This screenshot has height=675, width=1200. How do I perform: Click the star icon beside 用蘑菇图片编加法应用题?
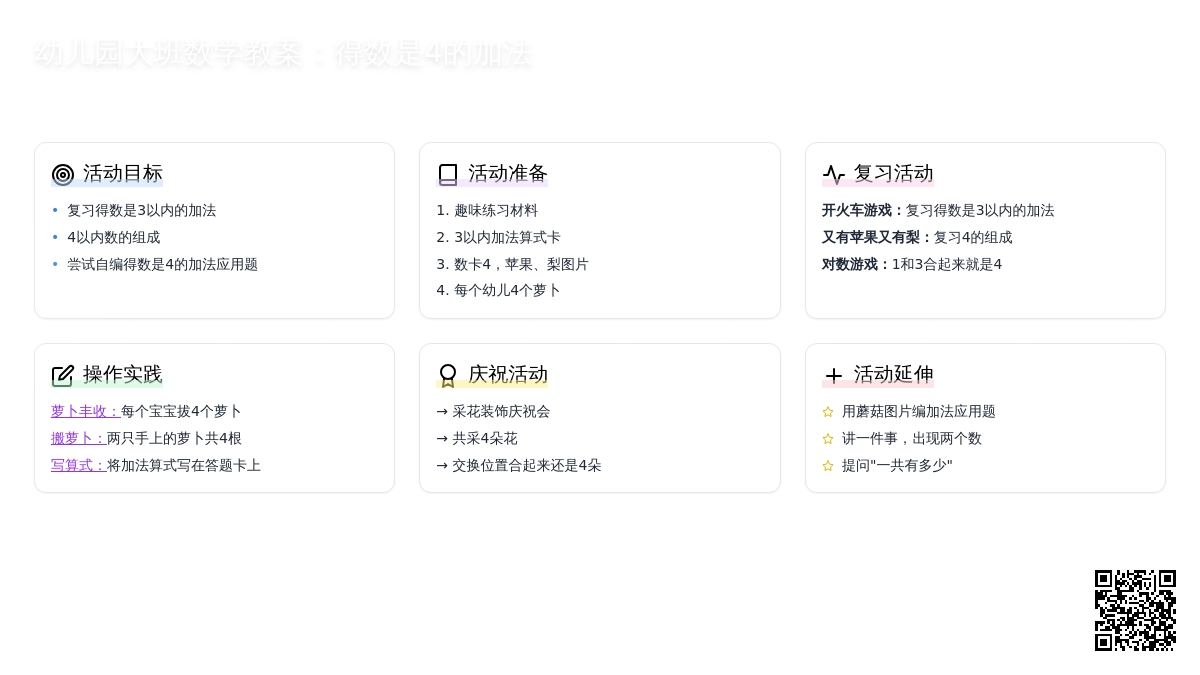827,411
